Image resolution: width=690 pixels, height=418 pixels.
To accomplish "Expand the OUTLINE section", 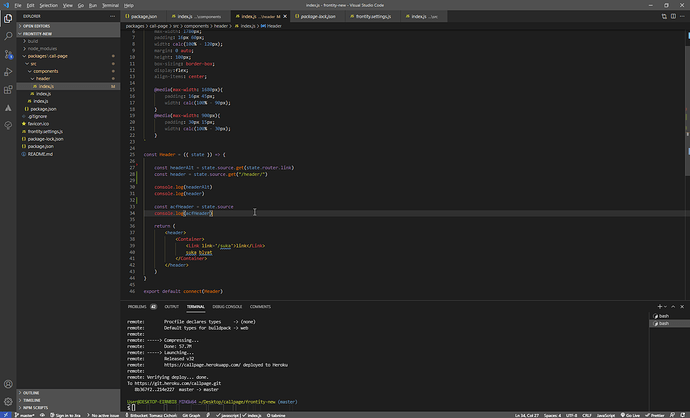I will (x=32, y=393).
